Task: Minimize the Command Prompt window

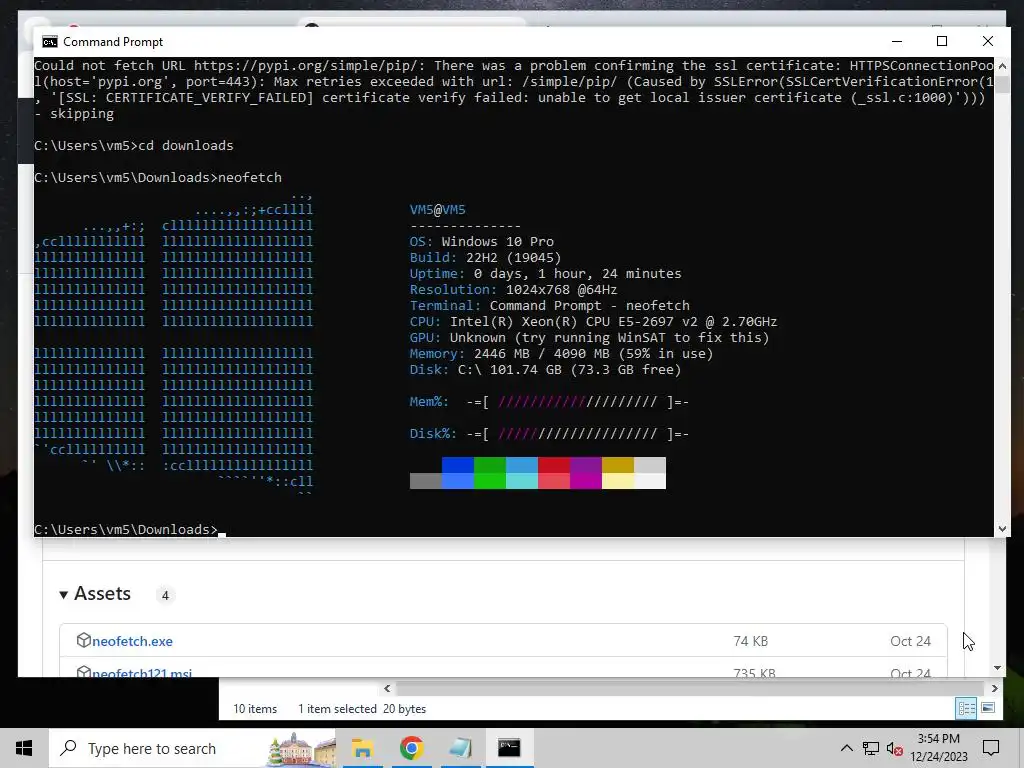Action: click(897, 42)
